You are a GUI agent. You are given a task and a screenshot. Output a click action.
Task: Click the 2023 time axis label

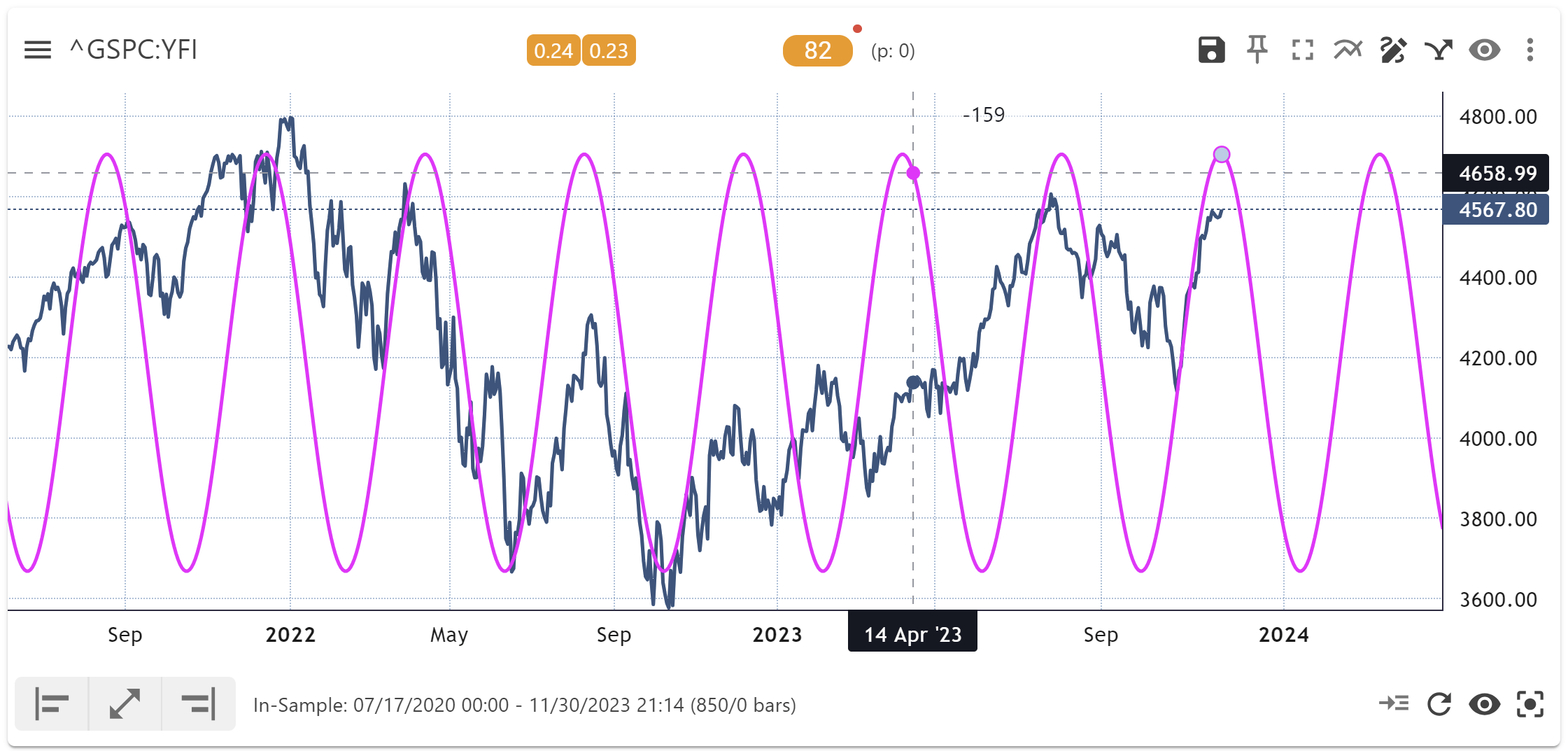[777, 634]
